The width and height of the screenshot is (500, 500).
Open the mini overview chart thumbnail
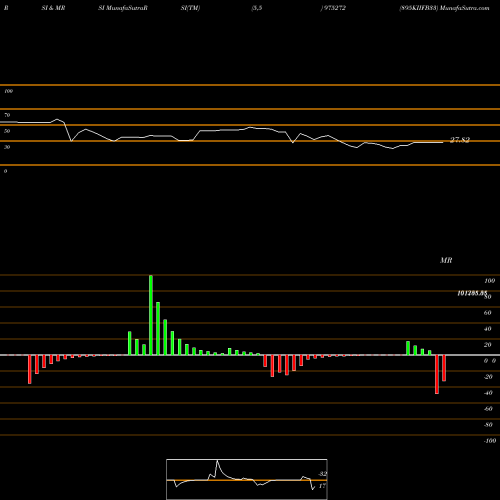[247, 479]
